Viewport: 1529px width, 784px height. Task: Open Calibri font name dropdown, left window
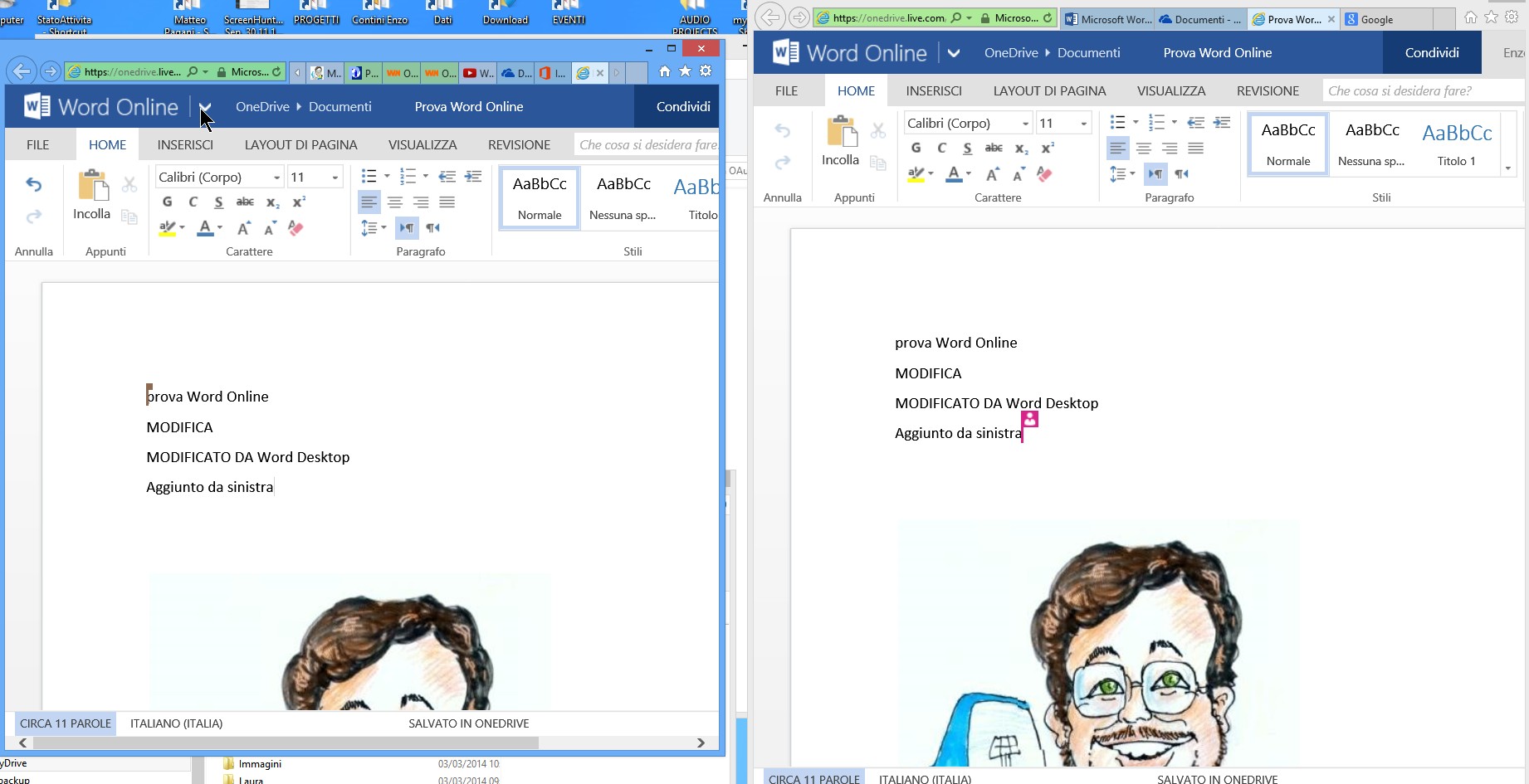tap(276, 178)
